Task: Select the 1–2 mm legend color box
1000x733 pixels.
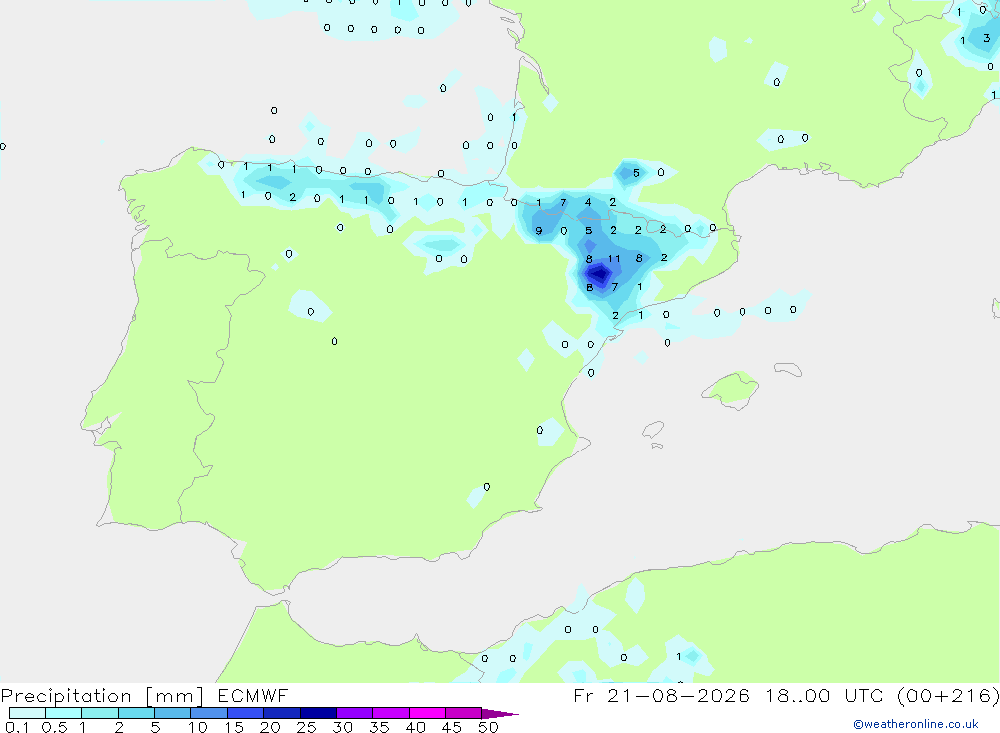Action: 99,713
